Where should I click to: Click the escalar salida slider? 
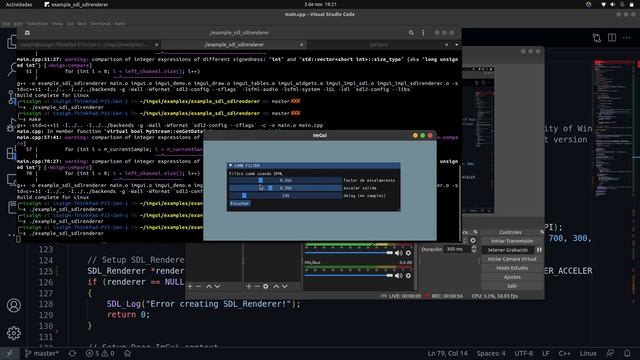[285, 188]
